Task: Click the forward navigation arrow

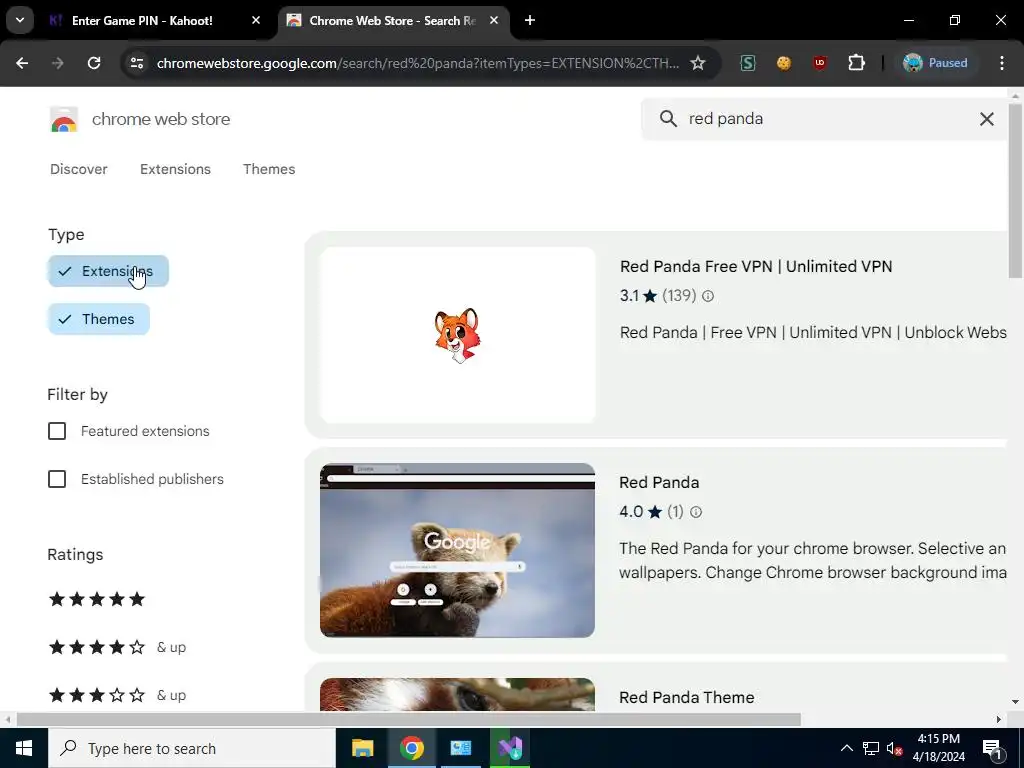Action: pos(57,63)
